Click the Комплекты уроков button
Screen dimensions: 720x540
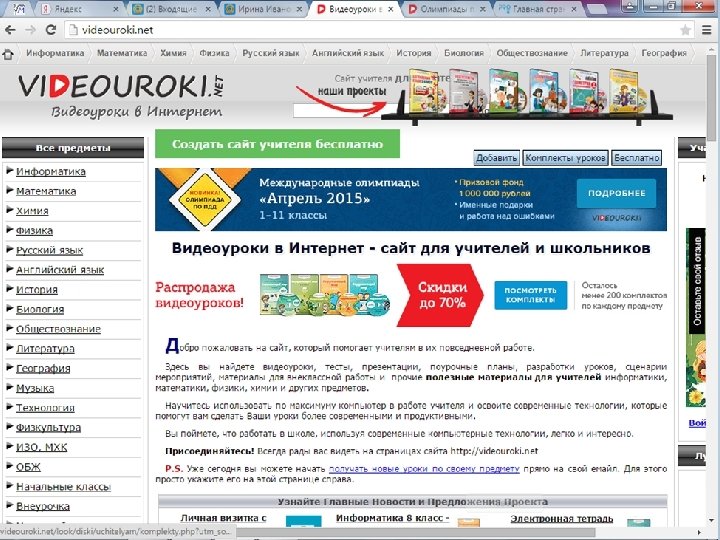[x=565, y=158]
